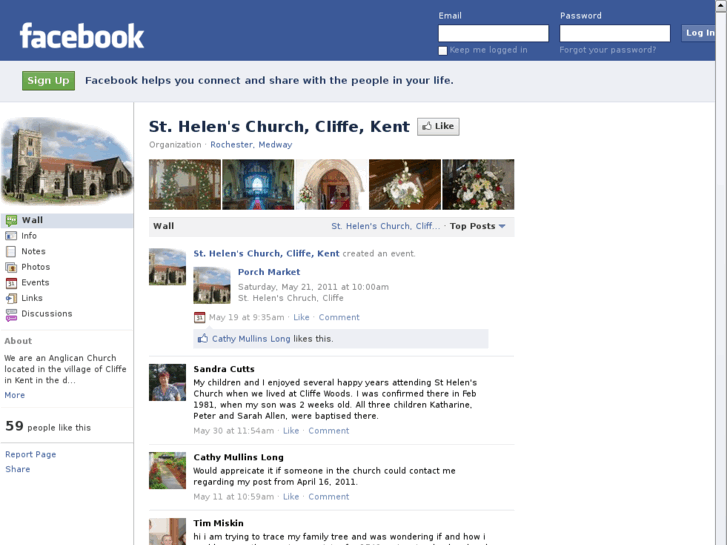727x545 pixels.
Task: Click the Share link in sidebar
Action: pos(18,469)
